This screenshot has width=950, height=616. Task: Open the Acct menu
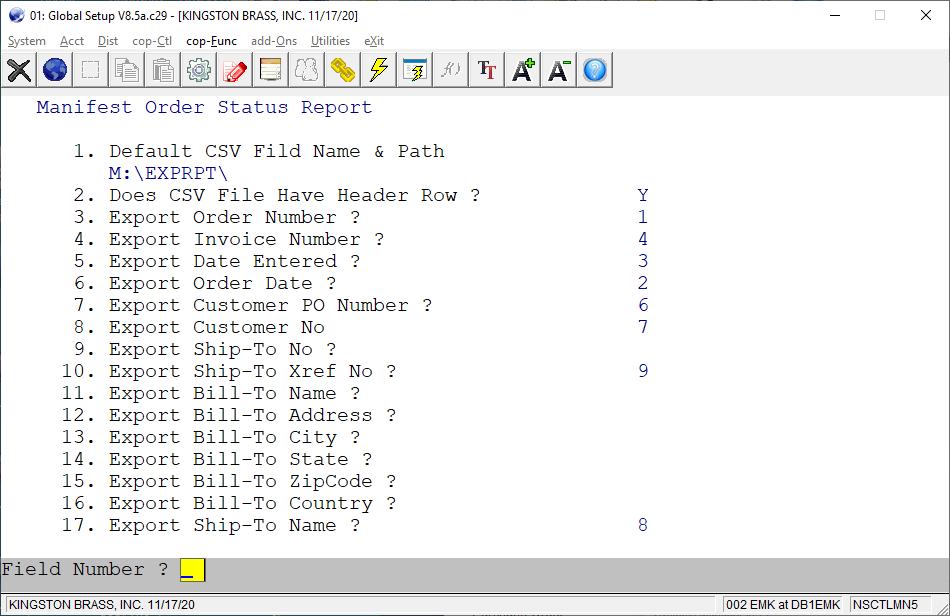pyautogui.click(x=72, y=41)
